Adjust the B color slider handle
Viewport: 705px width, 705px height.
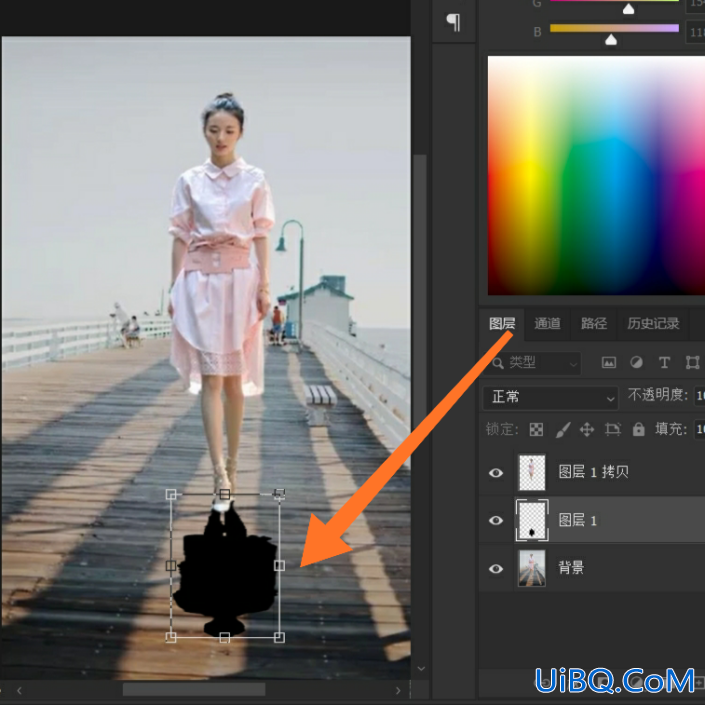611,40
